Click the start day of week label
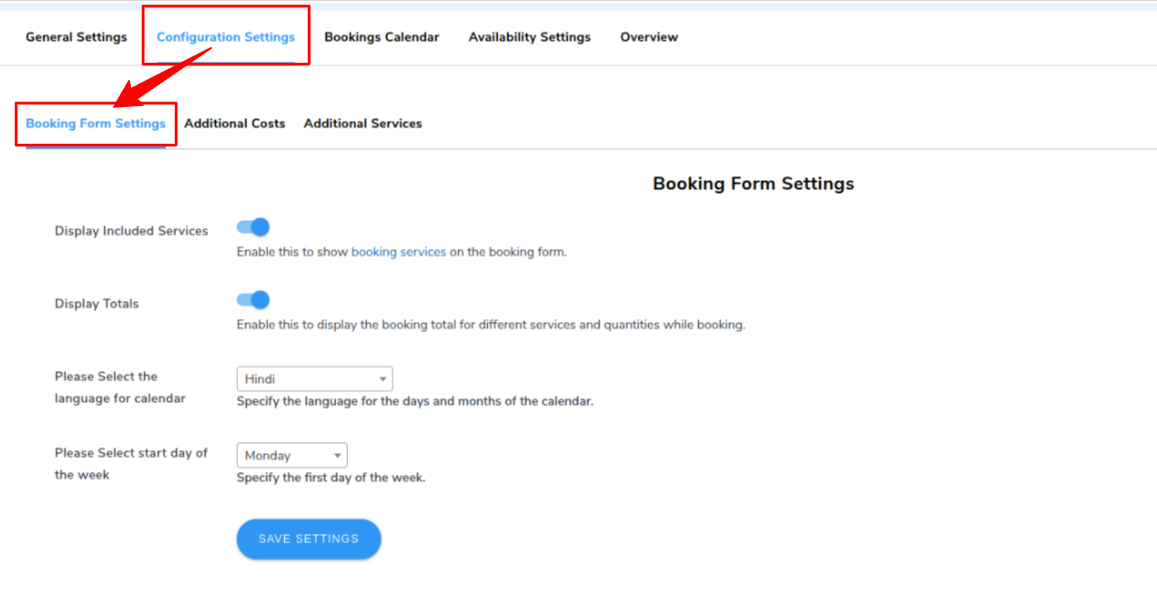The height and width of the screenshot is (616, 1157). [131, 463]
